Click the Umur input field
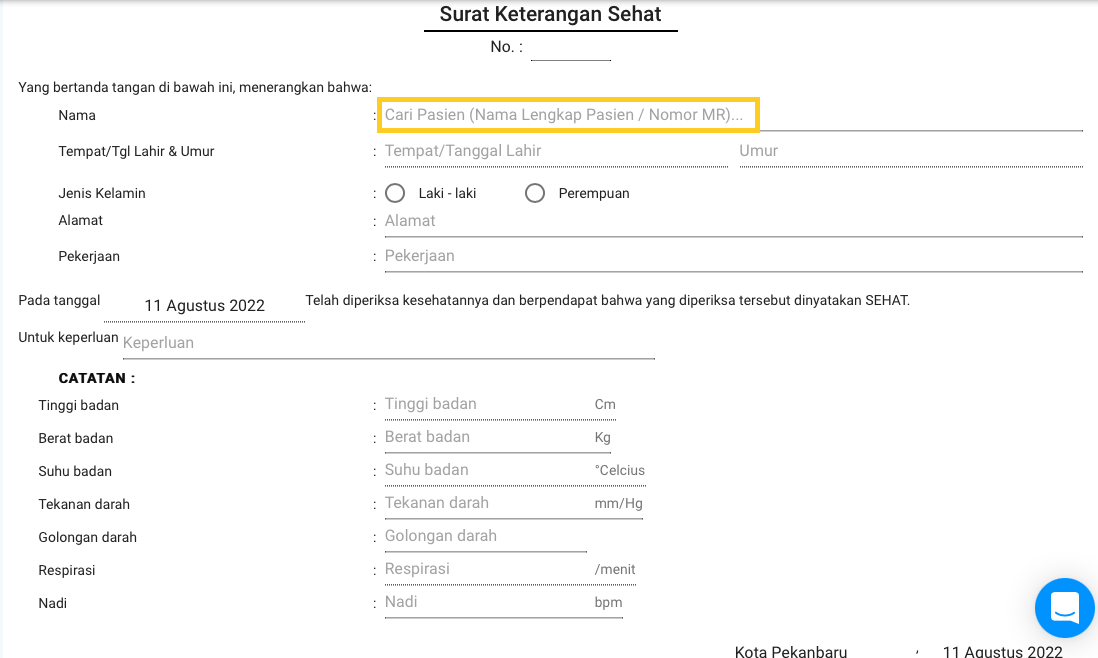This screenshot has width=1098, height=658. (911, 151)
